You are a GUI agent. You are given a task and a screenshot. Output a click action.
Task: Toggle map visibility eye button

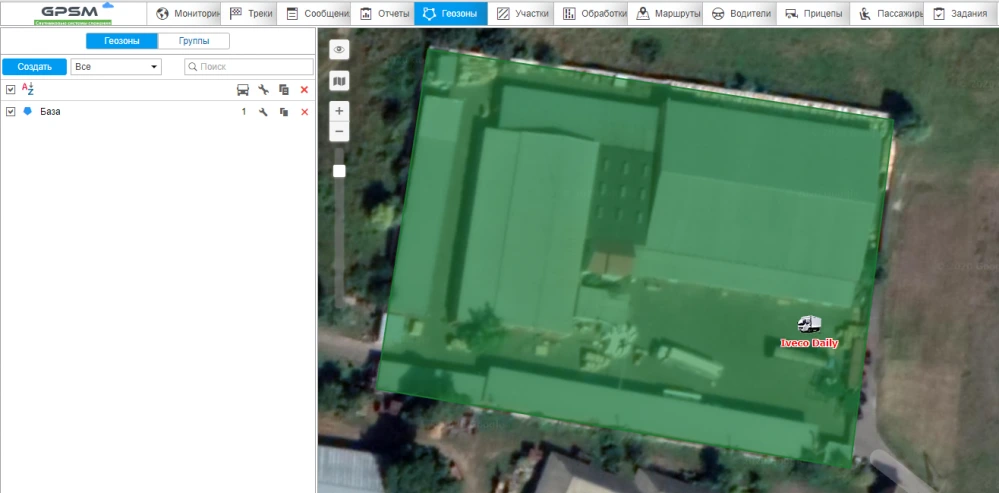click(x=339, y=49)
